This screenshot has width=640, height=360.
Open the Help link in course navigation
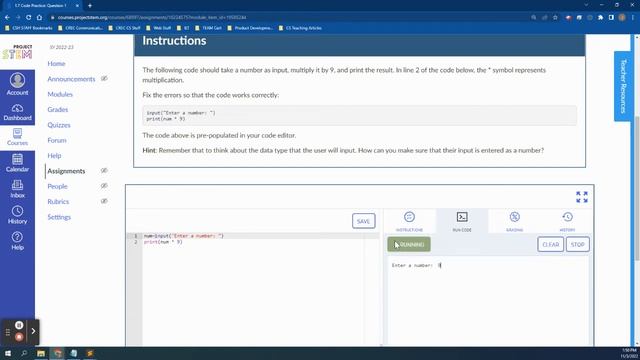(x=54, y=156)
